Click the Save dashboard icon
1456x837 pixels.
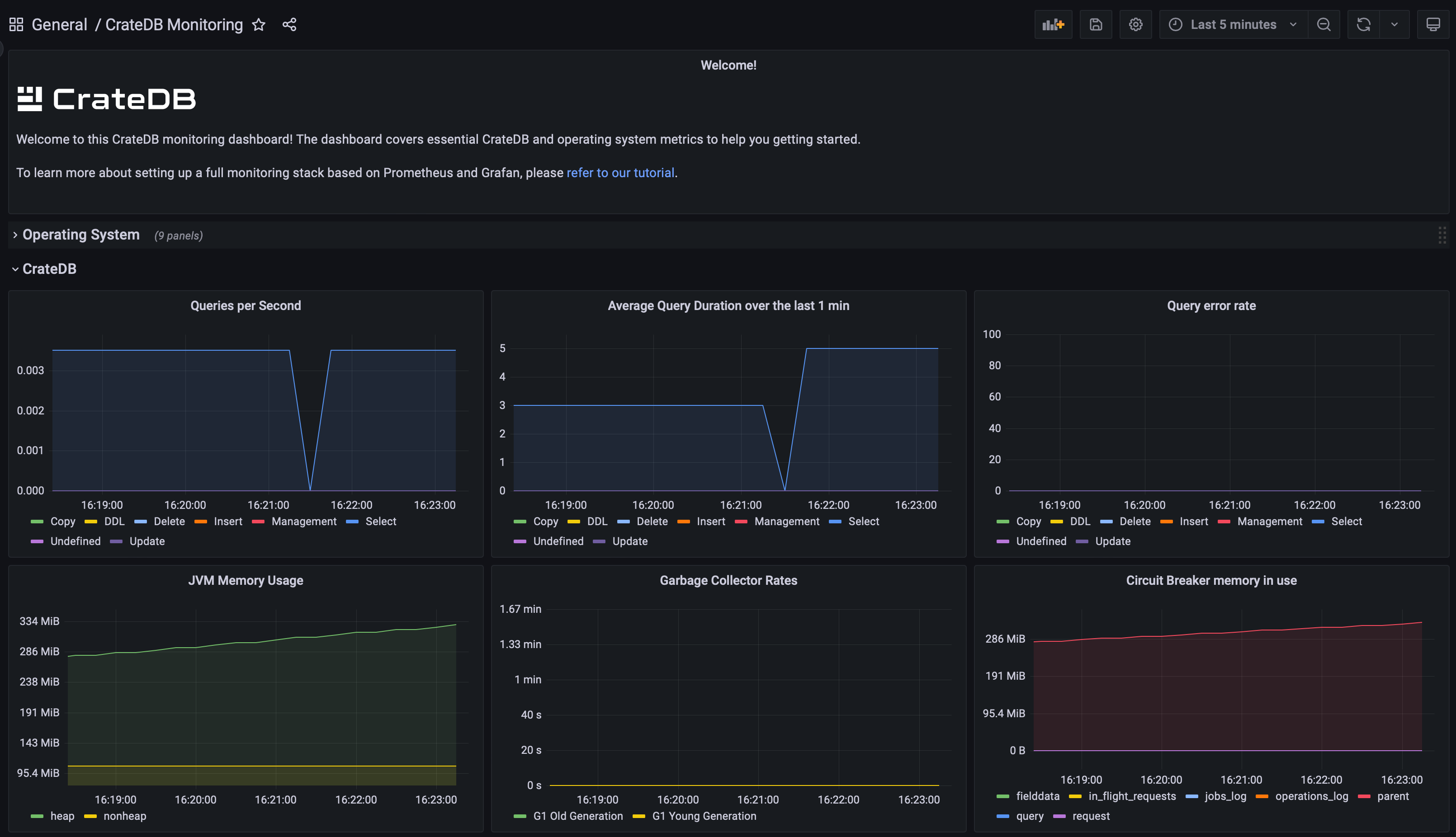(x=1096, y=25)
